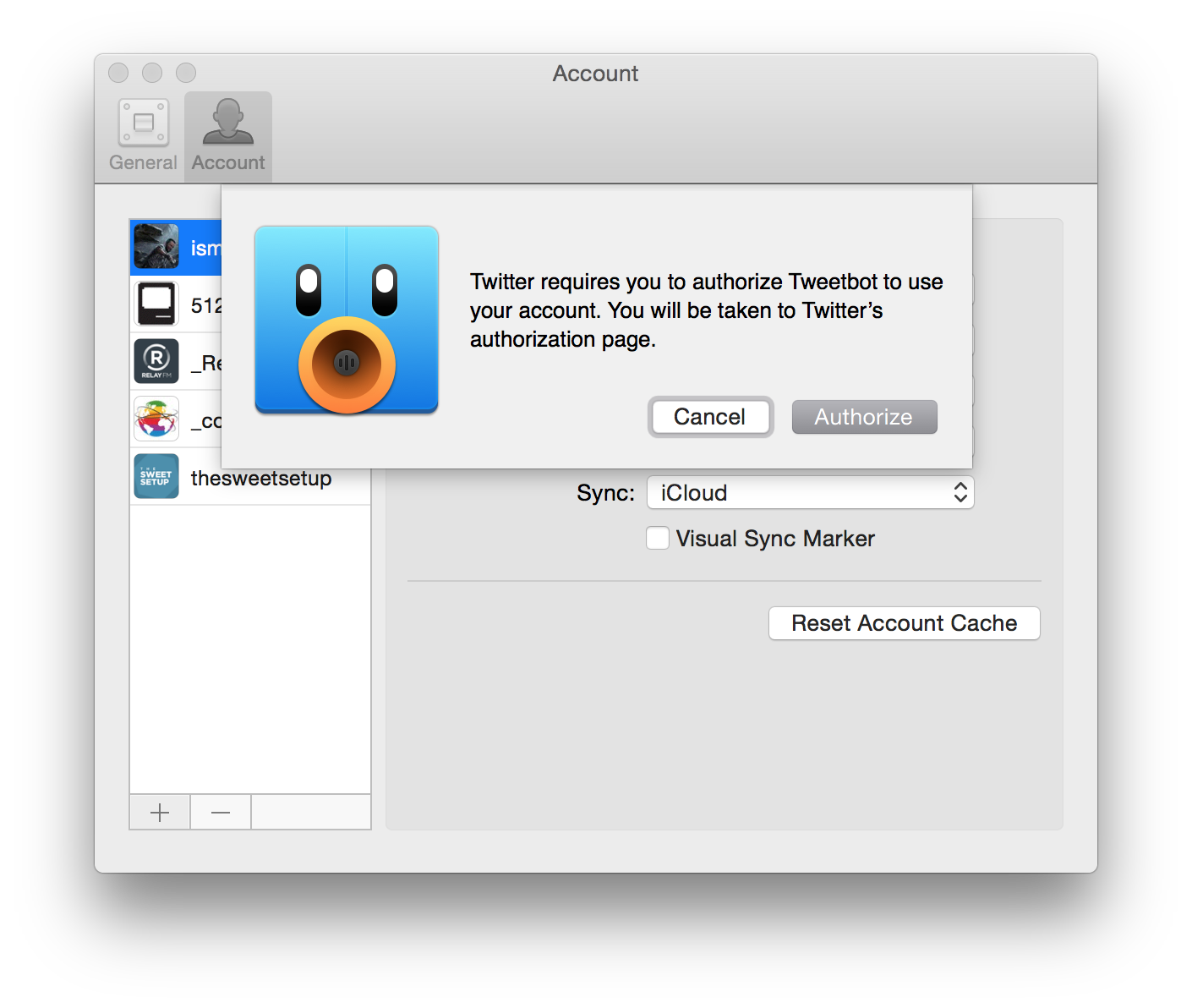Enable the Visual Sync Marker checkbox
1192x1008 pixels.
[658, 538]
